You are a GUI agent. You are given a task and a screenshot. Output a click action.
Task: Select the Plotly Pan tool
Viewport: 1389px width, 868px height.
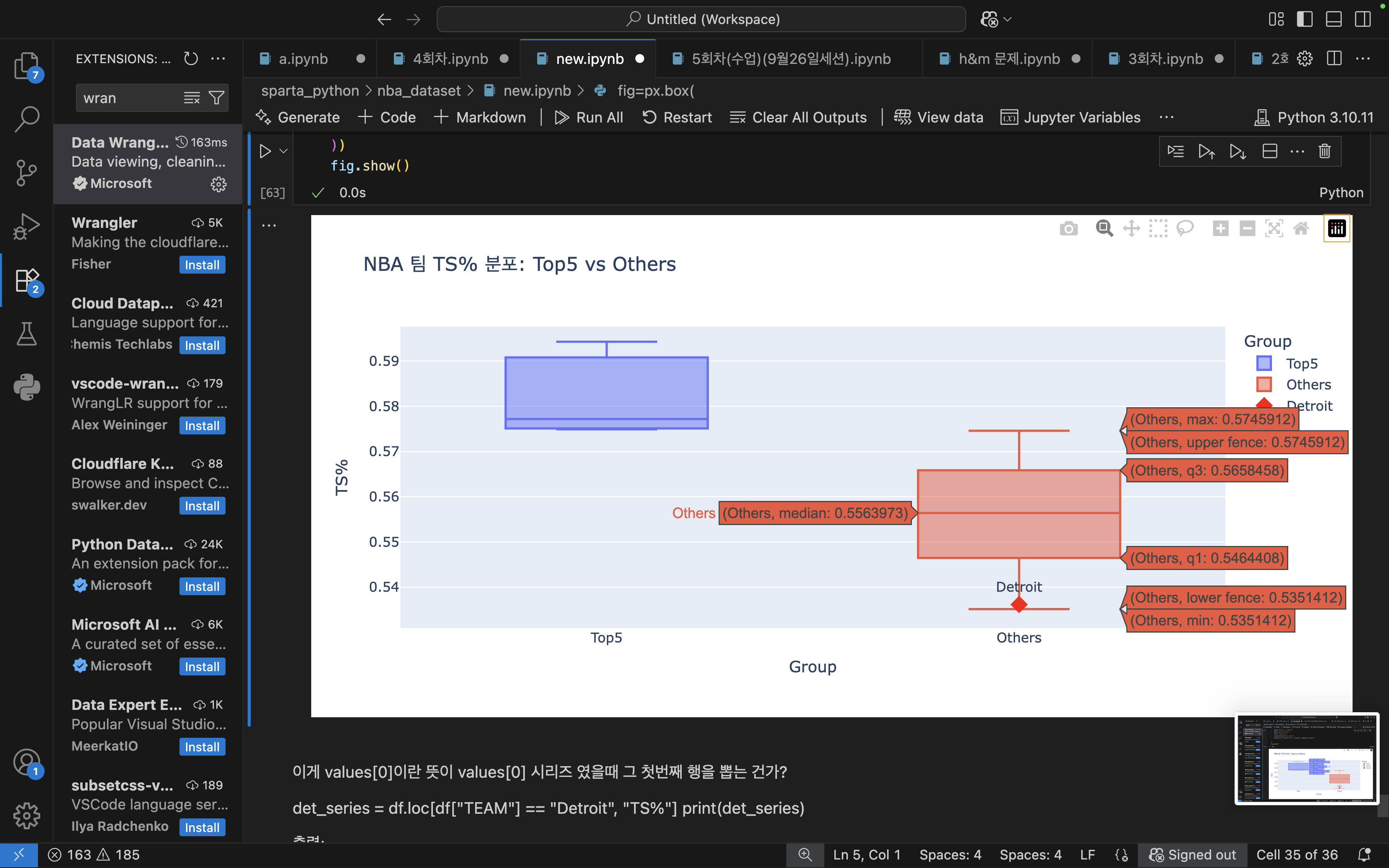point(1131,229)
